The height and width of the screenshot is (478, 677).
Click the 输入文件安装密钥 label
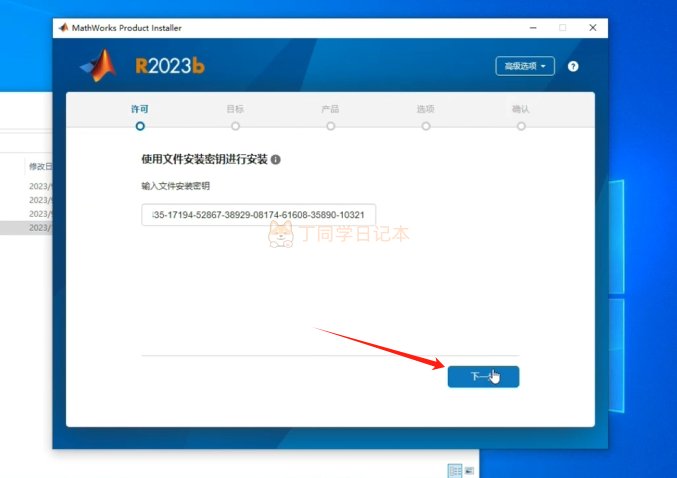point(176,186)
